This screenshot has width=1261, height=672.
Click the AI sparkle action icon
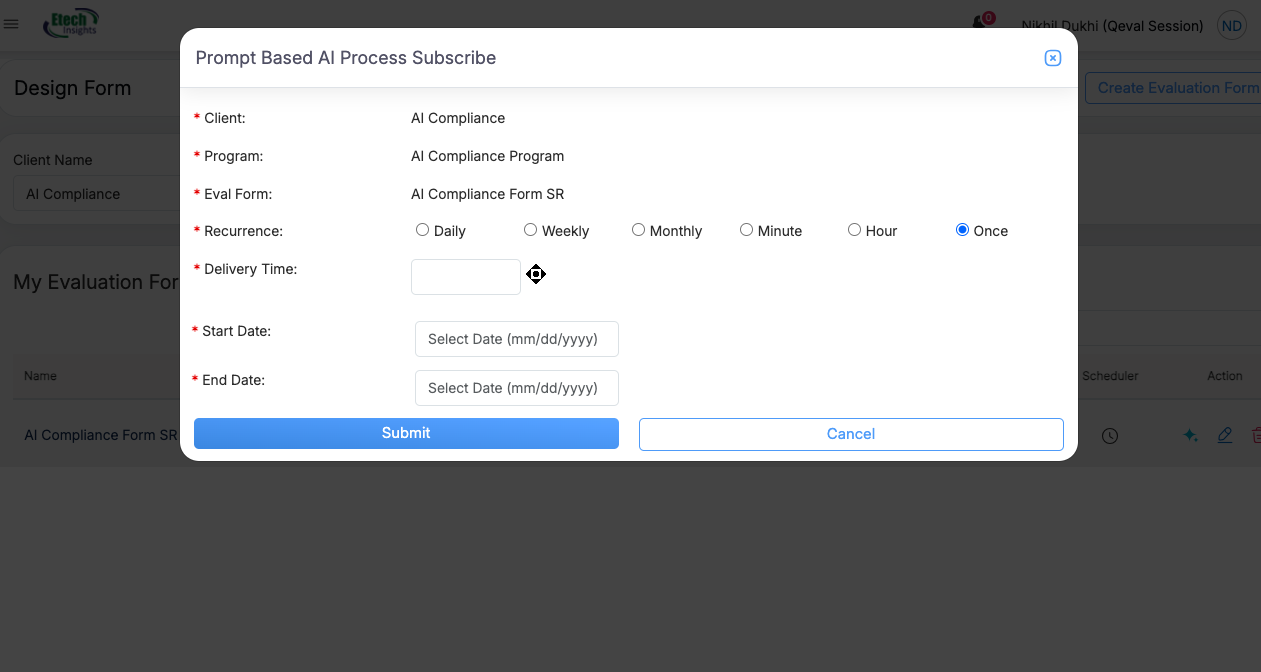click(1191, 435)
